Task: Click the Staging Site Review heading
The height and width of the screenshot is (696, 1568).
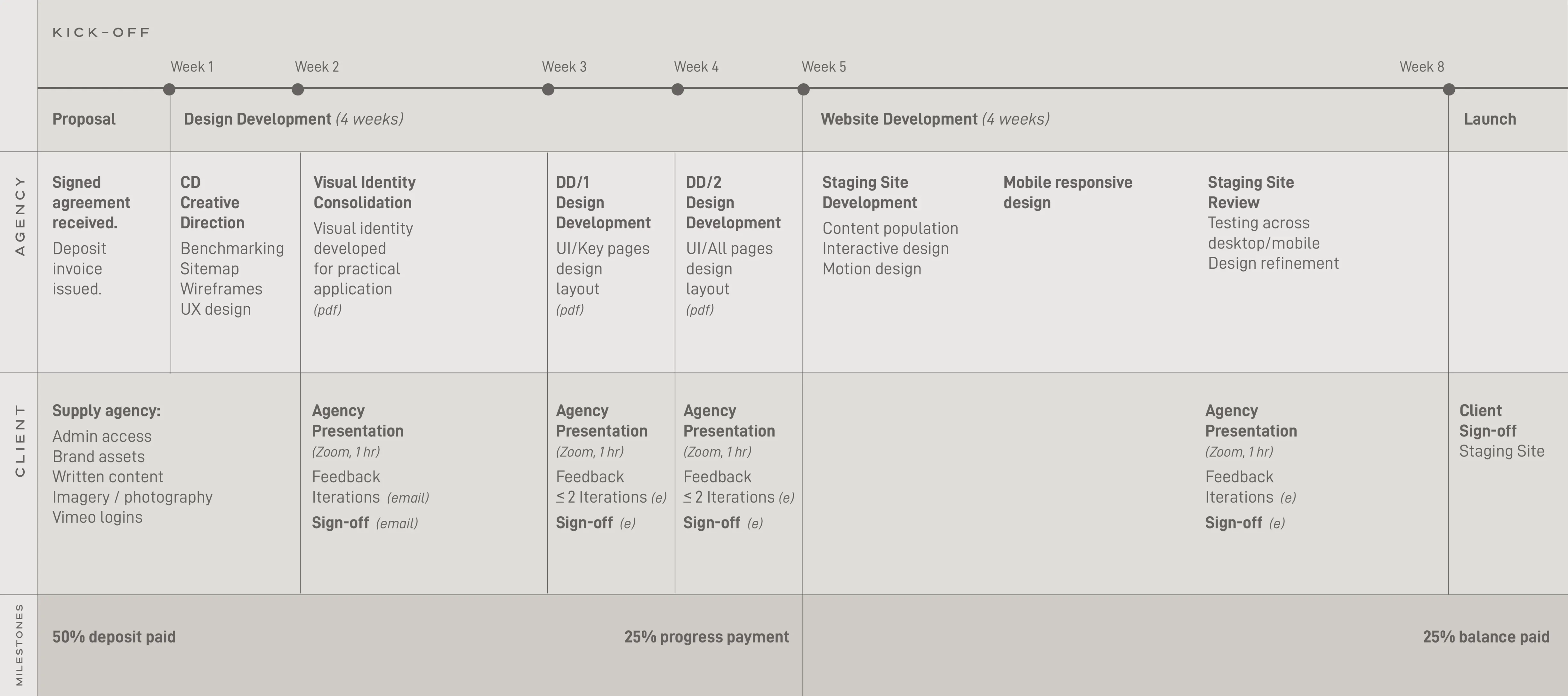Action: [1251, 192]
